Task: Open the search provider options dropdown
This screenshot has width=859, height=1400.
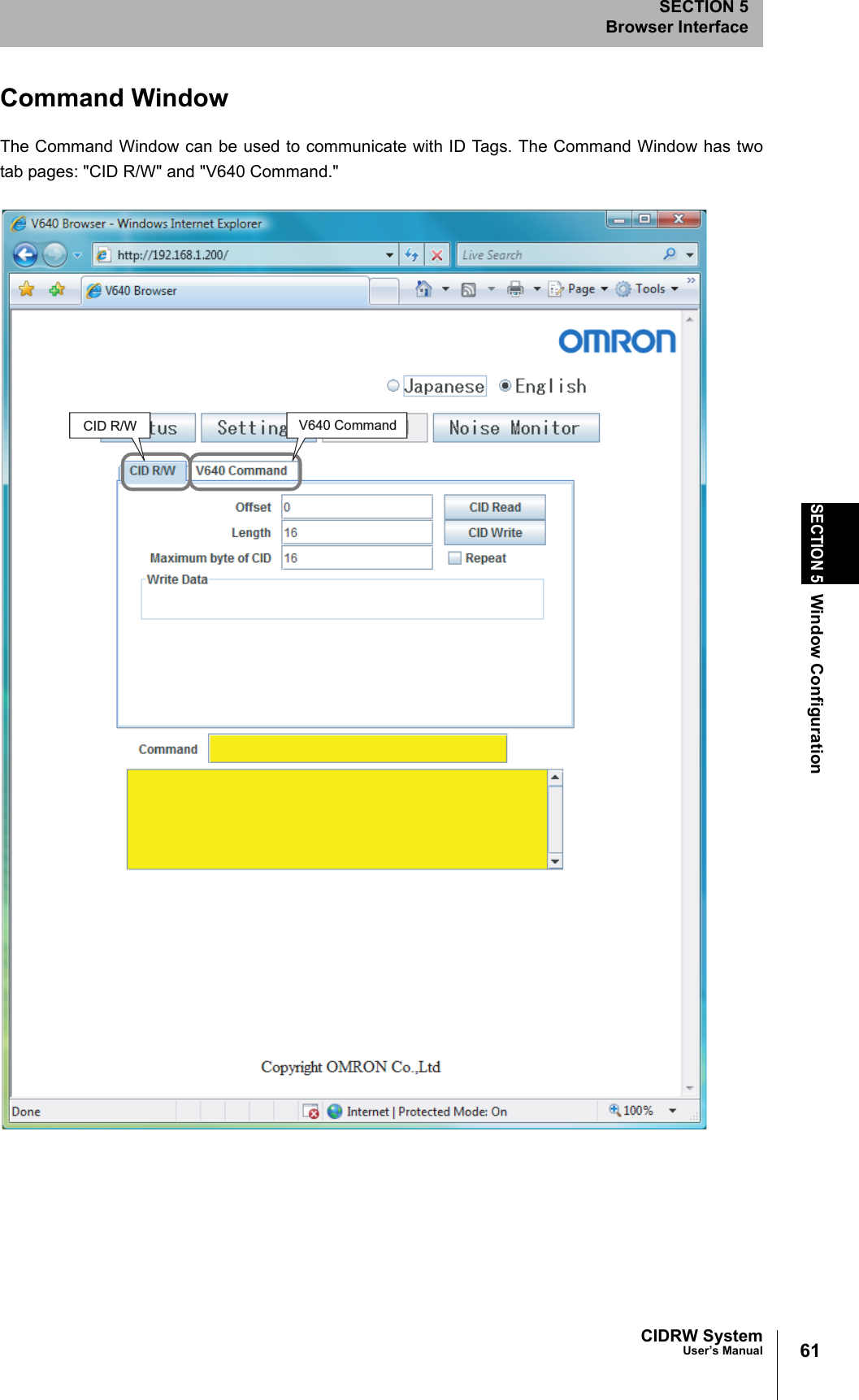Action: pos(690,255)
